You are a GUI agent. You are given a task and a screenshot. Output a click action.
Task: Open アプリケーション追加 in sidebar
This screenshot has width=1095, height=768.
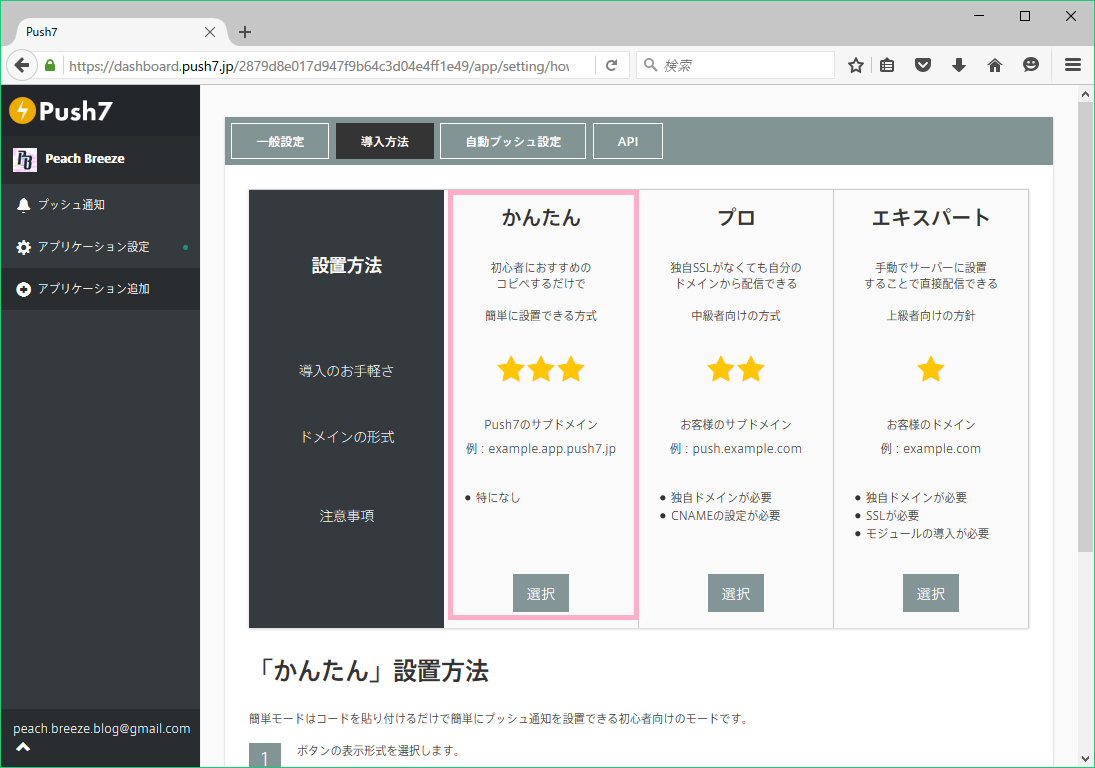(101, 289)
